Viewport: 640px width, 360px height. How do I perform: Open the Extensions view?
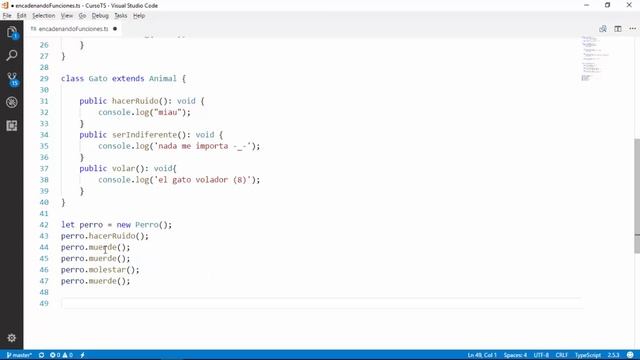coord(12,125)
